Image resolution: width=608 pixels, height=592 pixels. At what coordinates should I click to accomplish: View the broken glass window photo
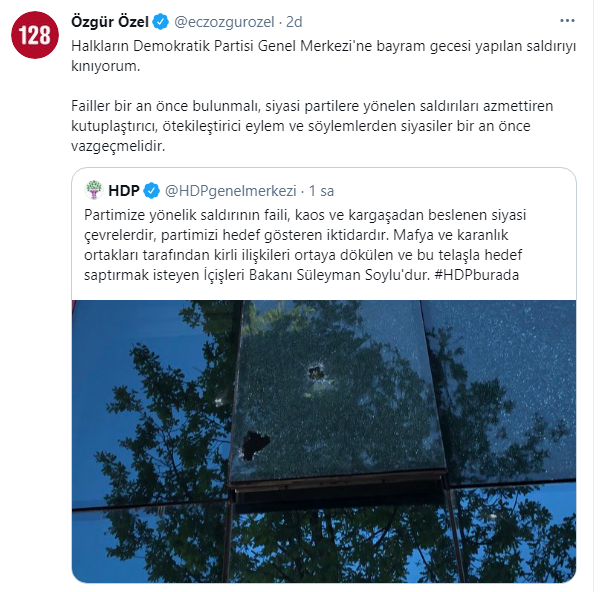click(x=324, y=441)
